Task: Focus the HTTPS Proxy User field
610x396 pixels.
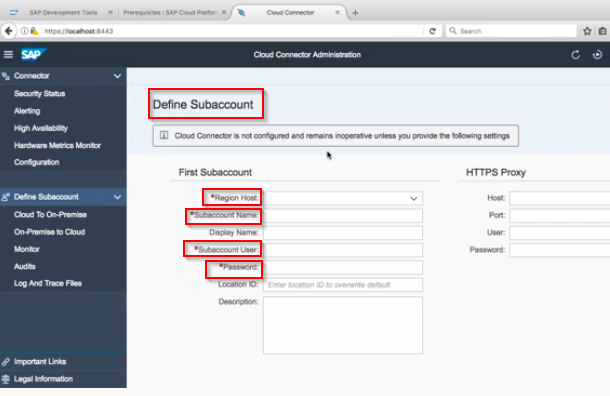Action: [560, 233]
